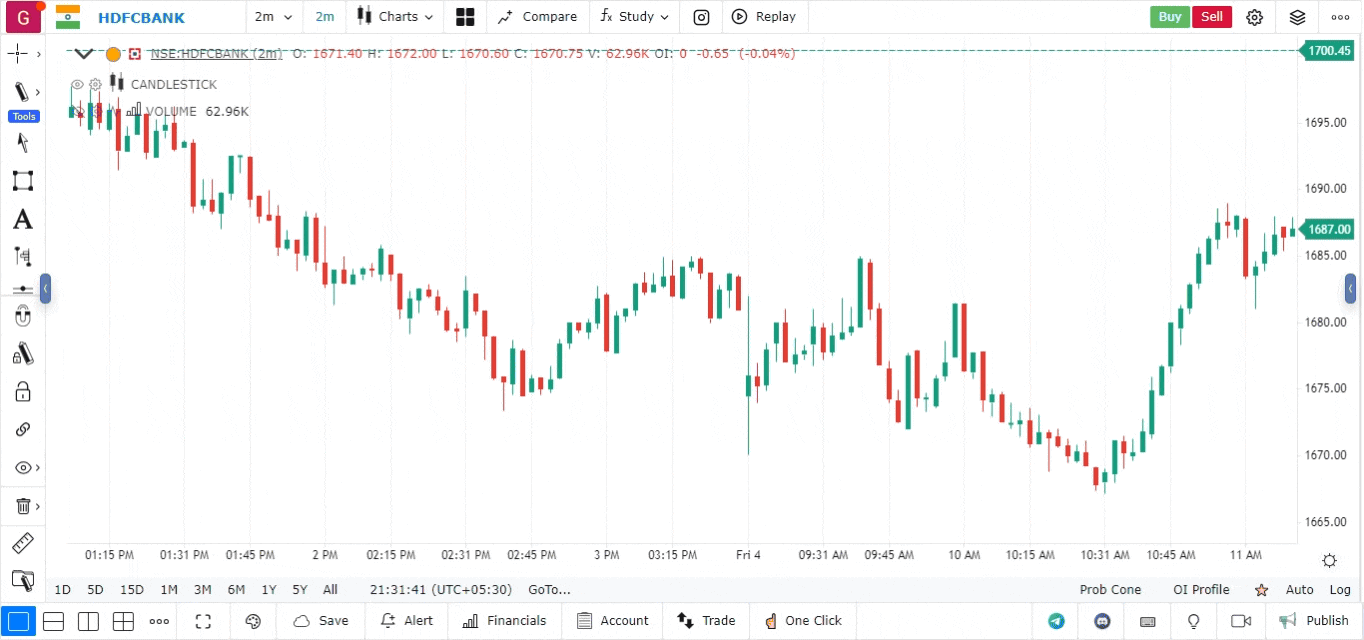Viewport: 1364px width, 640px height.
Task: Select the rectangle shape drawing tool
Action: click(22, 181)
